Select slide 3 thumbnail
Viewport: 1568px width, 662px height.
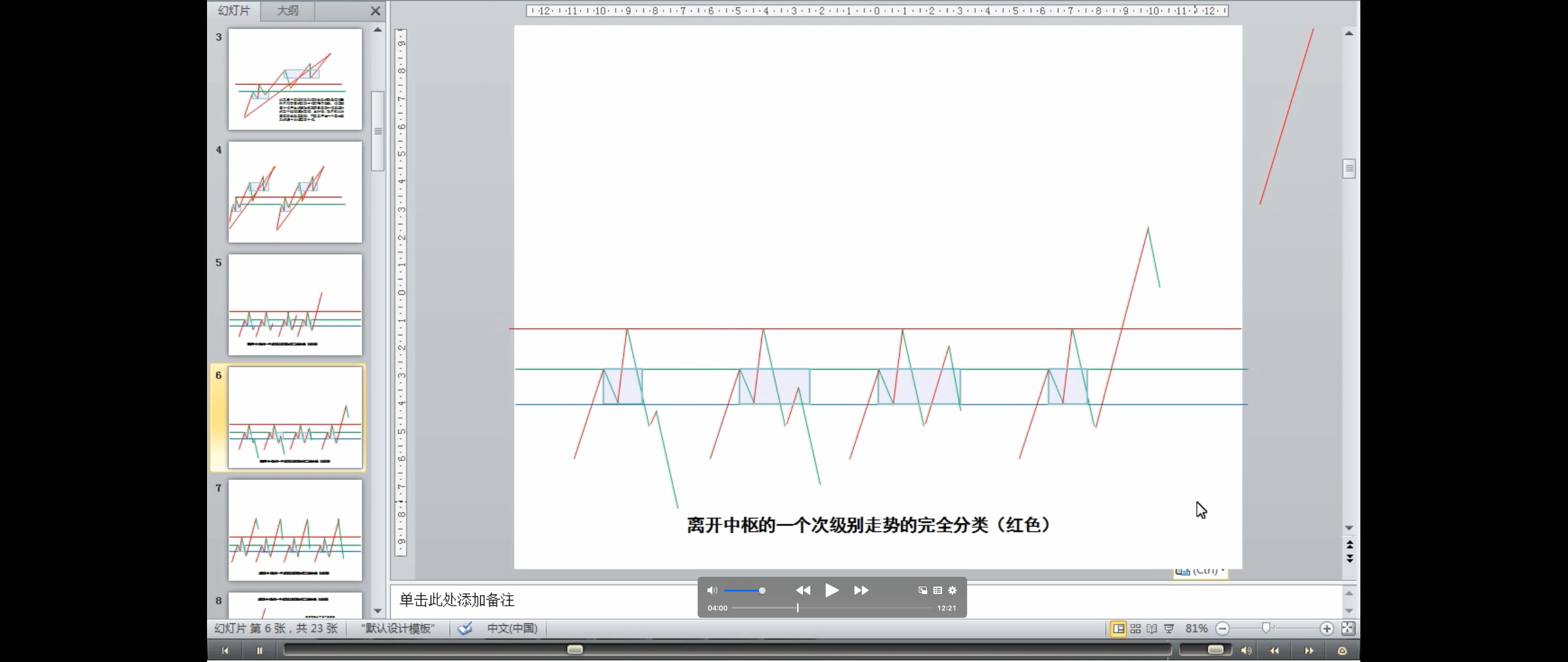click(x=295, y=79)
